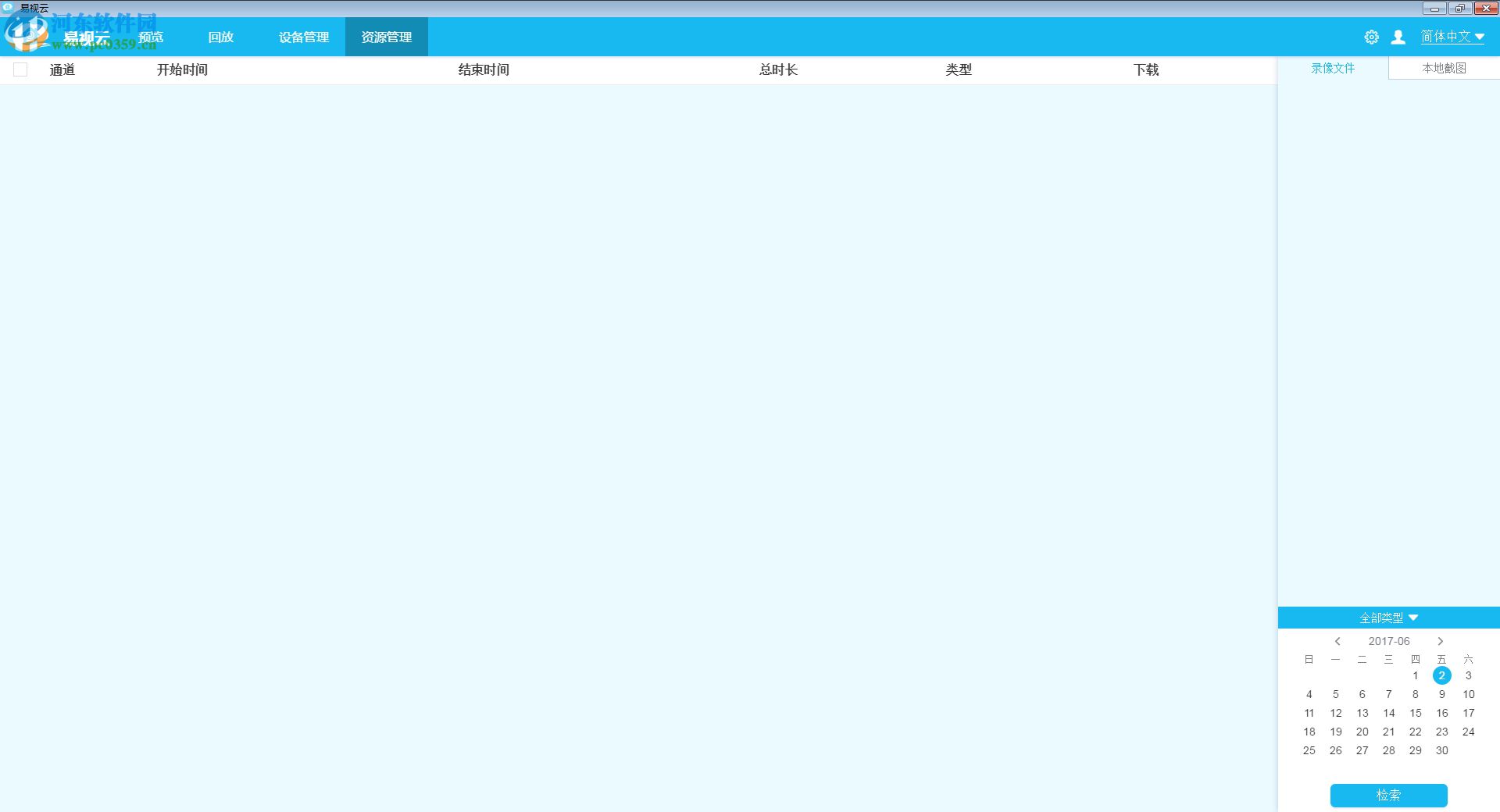Select June 22 in the calendar
Image resolution: width=1500 pixels, height=812 pixels.
tap(1415, 732)
